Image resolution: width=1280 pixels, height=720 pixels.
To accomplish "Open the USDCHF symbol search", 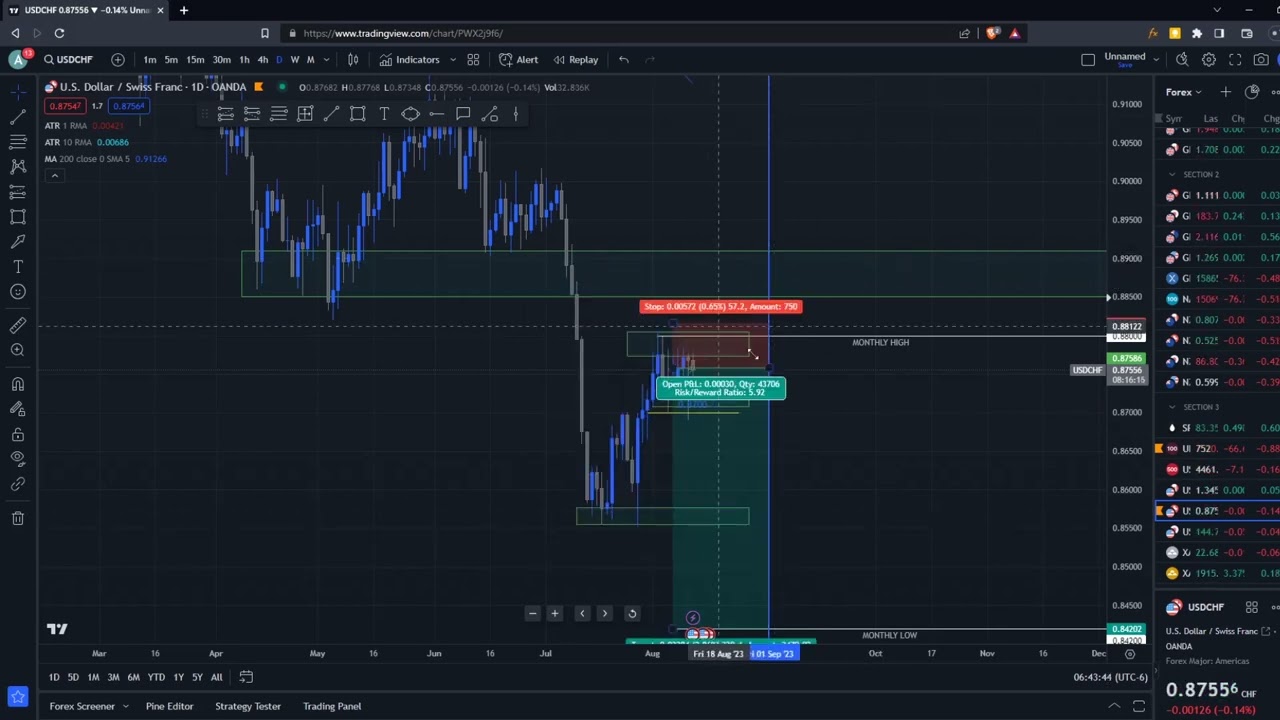I will tap(68, 60).
